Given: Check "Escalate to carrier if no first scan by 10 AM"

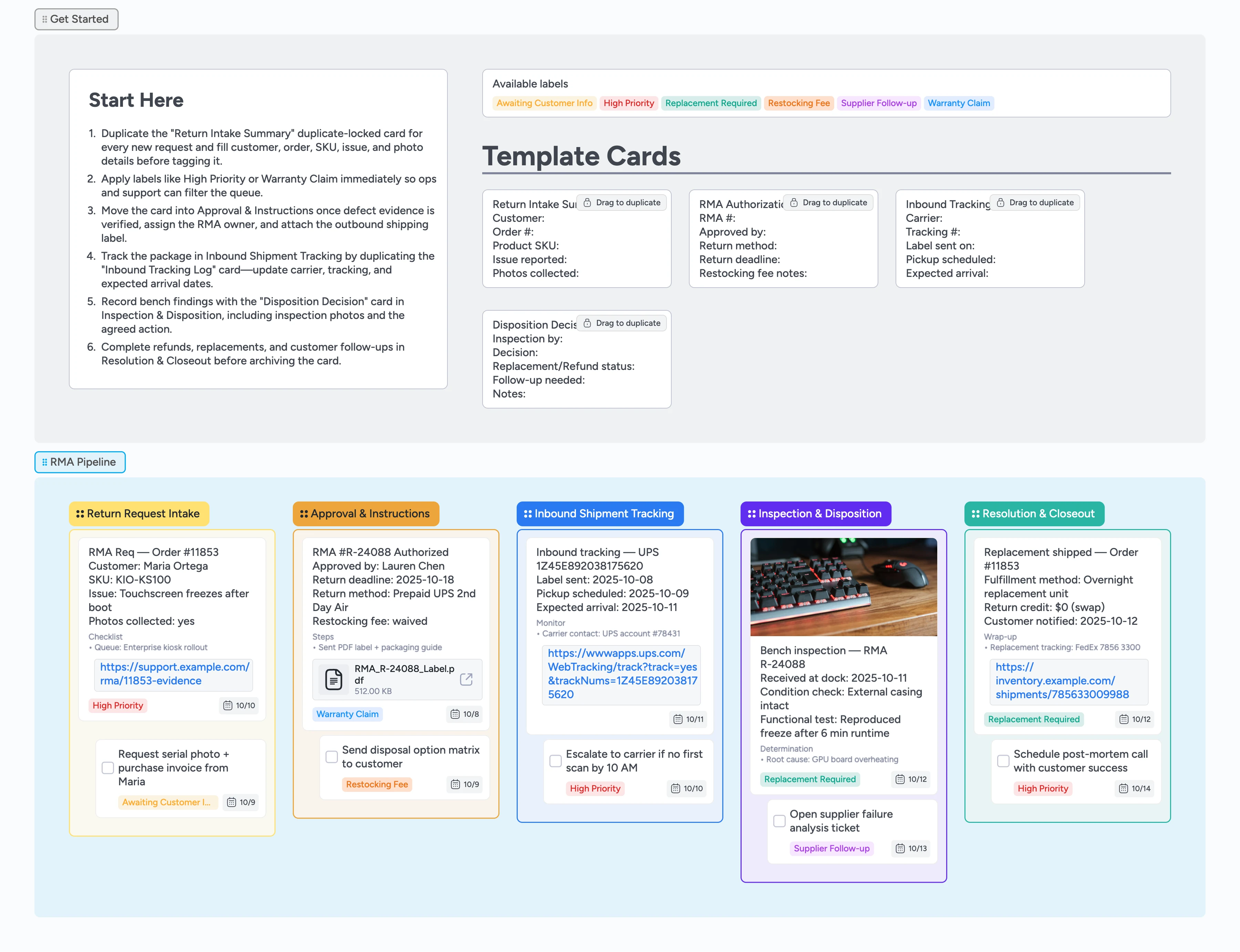Looking at the screenshot, I should coord(555,760).
